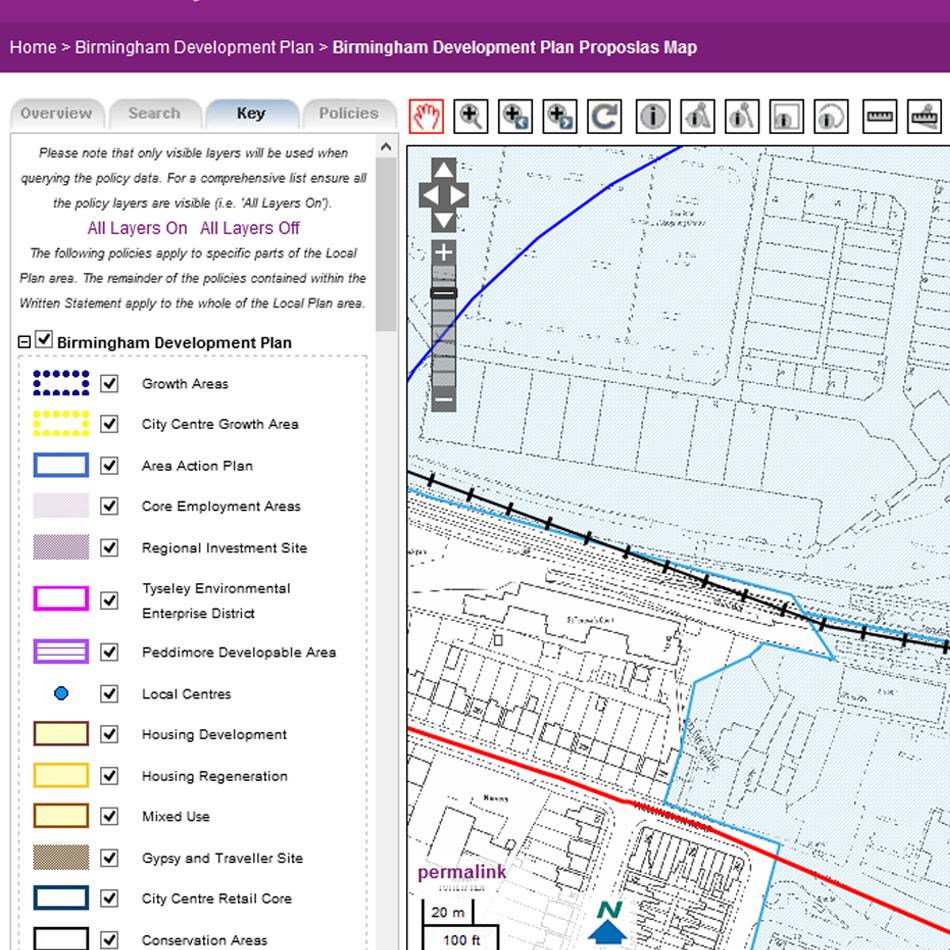Screen dimensions: 950x950
Task: Go to next zoom extent
Action: click(x=560, y=117)
